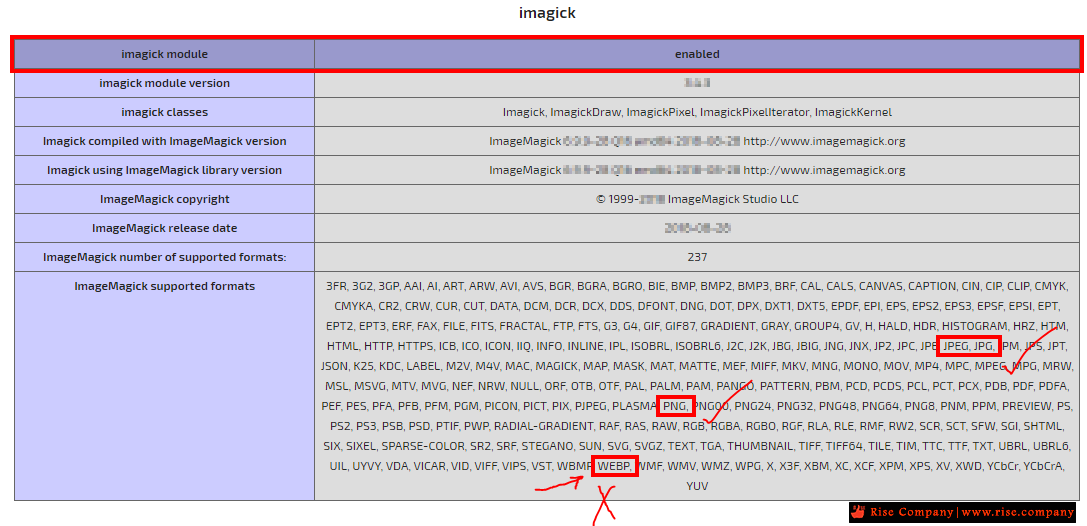Select "VICAR" in the formats list

click(x=429, y=467)
